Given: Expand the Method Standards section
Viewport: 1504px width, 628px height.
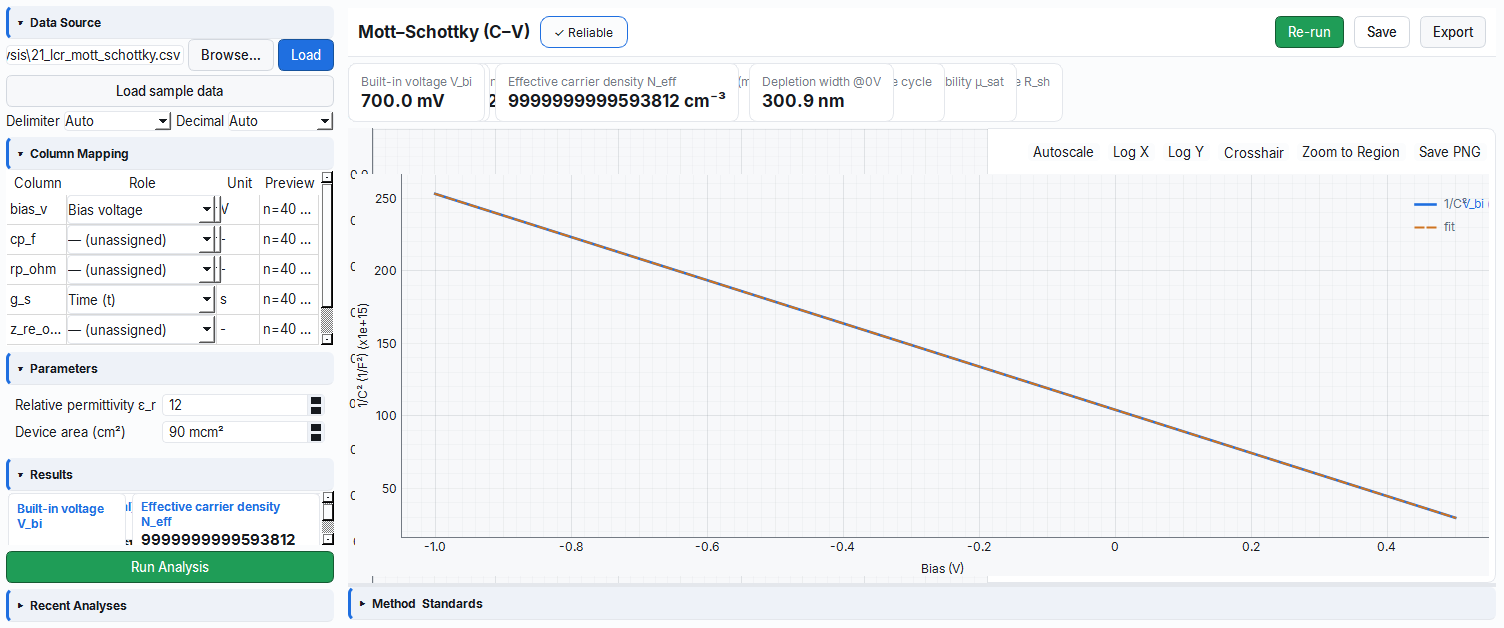Looking at the screenshot, I should click(x=922, y=604).
